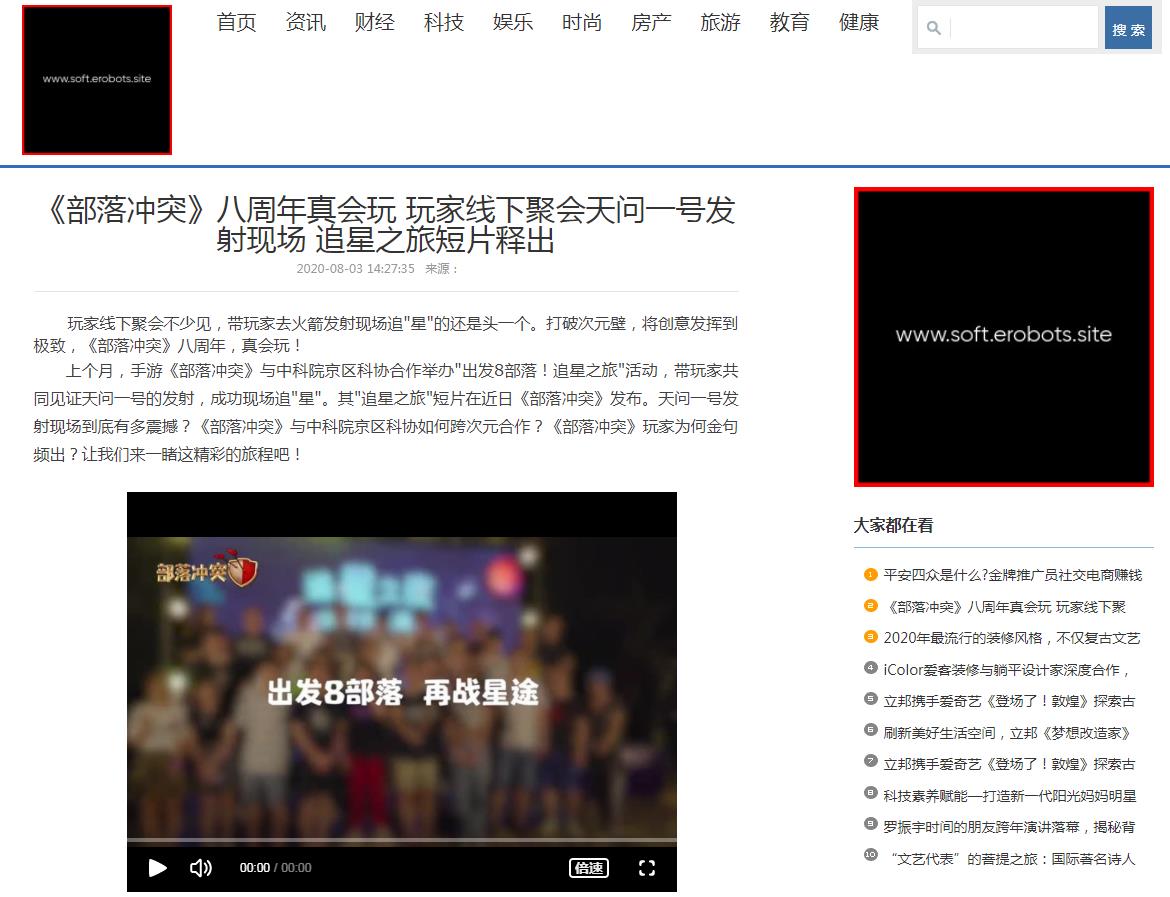
Task: Open the 娱乐 section
Action: click(x=513, y=22)
